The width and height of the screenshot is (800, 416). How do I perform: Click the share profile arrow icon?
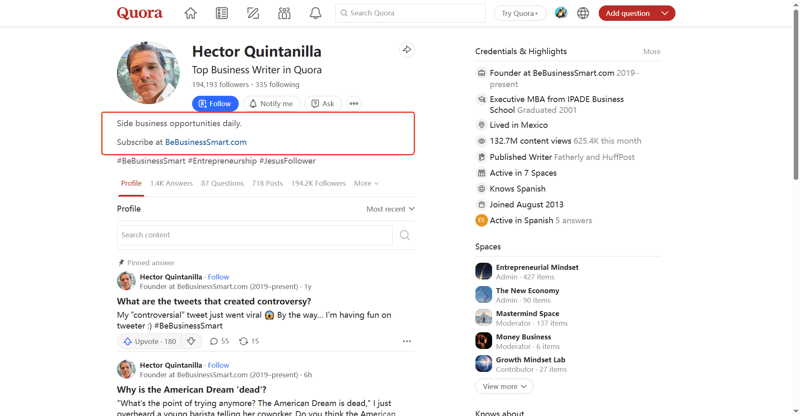(407, 50)
